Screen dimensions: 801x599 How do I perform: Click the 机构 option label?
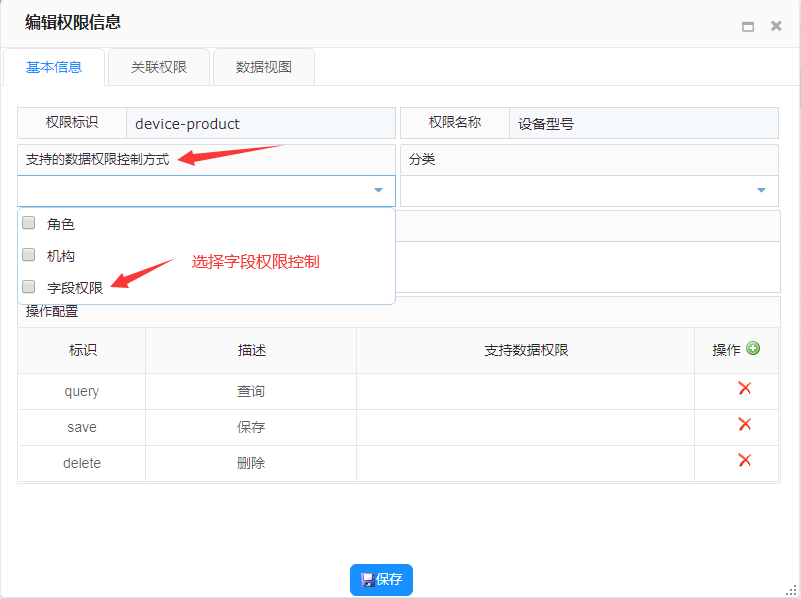(61, 256)
